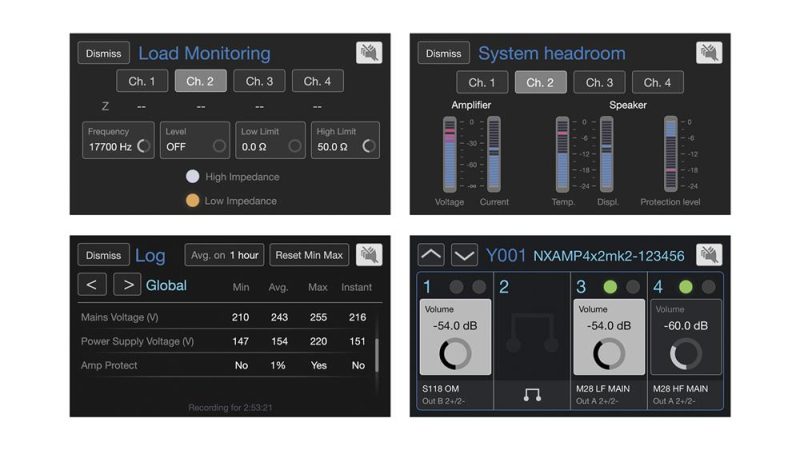Click the channel 1 Volume dial
The width and height of the screenshot is (800, 450).
pos(453,354)
